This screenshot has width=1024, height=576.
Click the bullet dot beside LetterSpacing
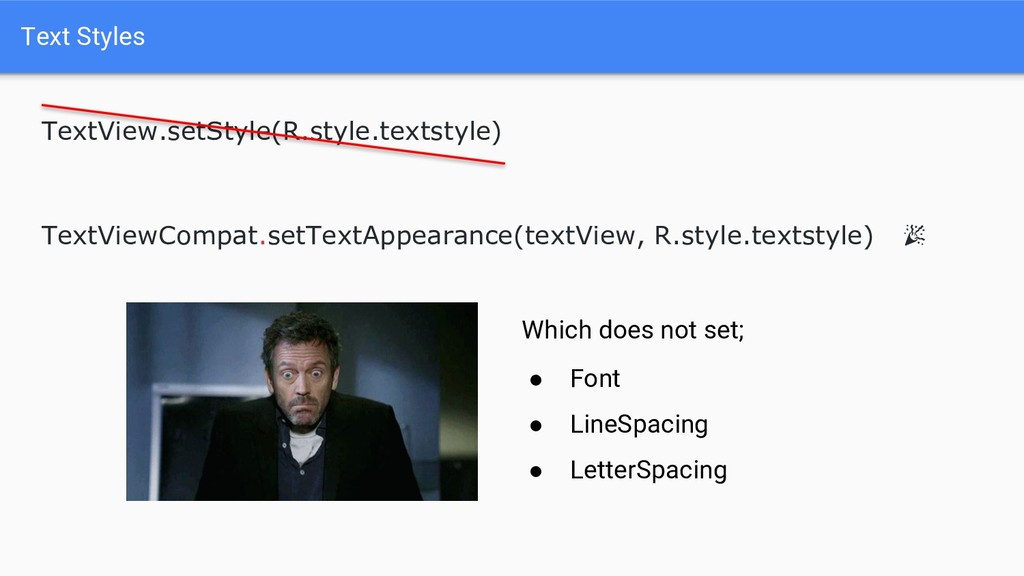(536, 472)
